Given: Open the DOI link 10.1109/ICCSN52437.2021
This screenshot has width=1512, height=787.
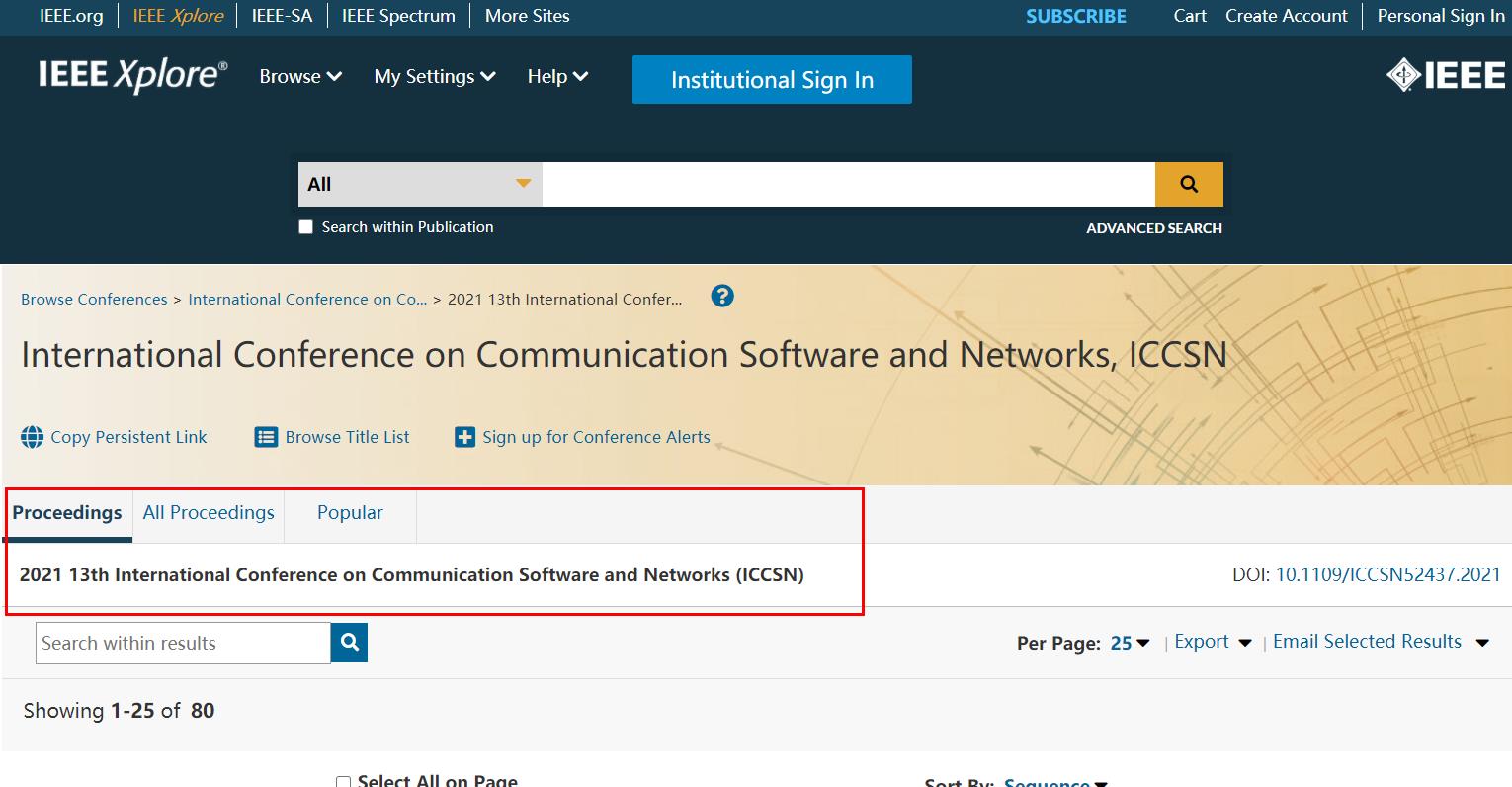Looking at the screenshot, I should point(1388,574).
